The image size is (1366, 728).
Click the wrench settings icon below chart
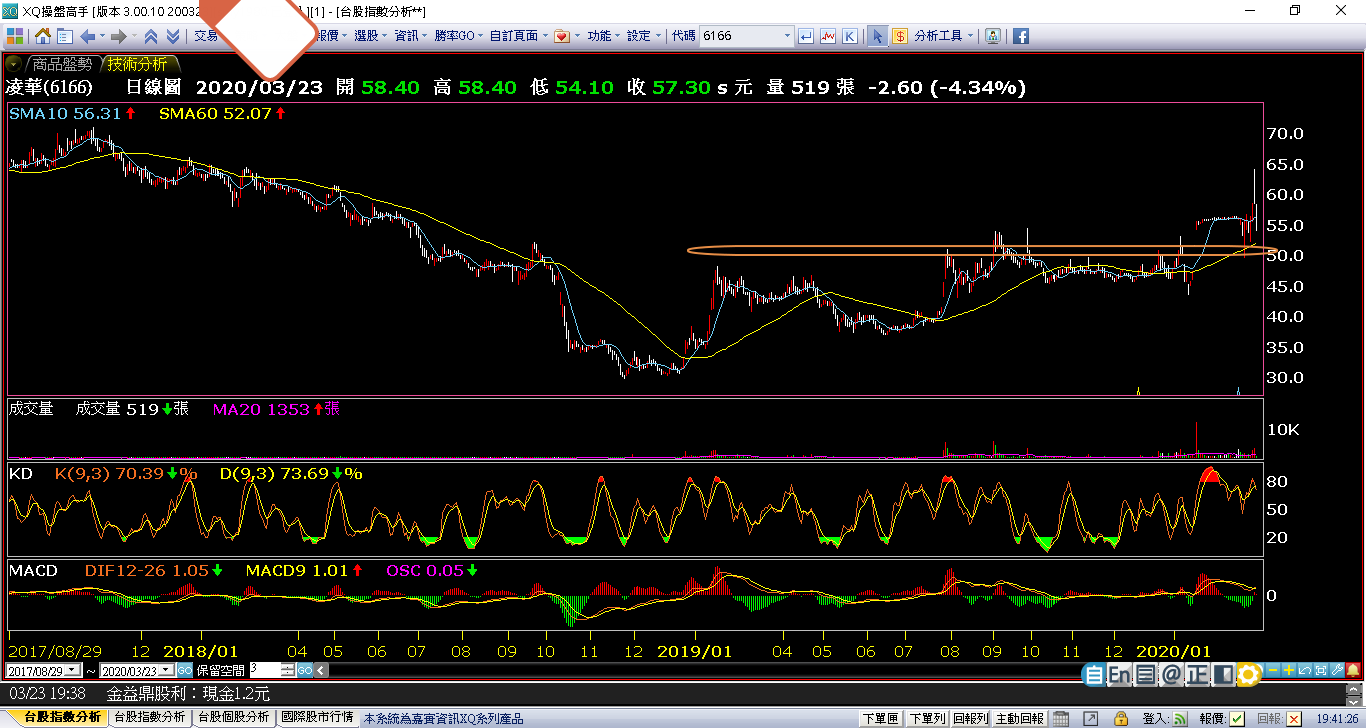[1337, 670]
